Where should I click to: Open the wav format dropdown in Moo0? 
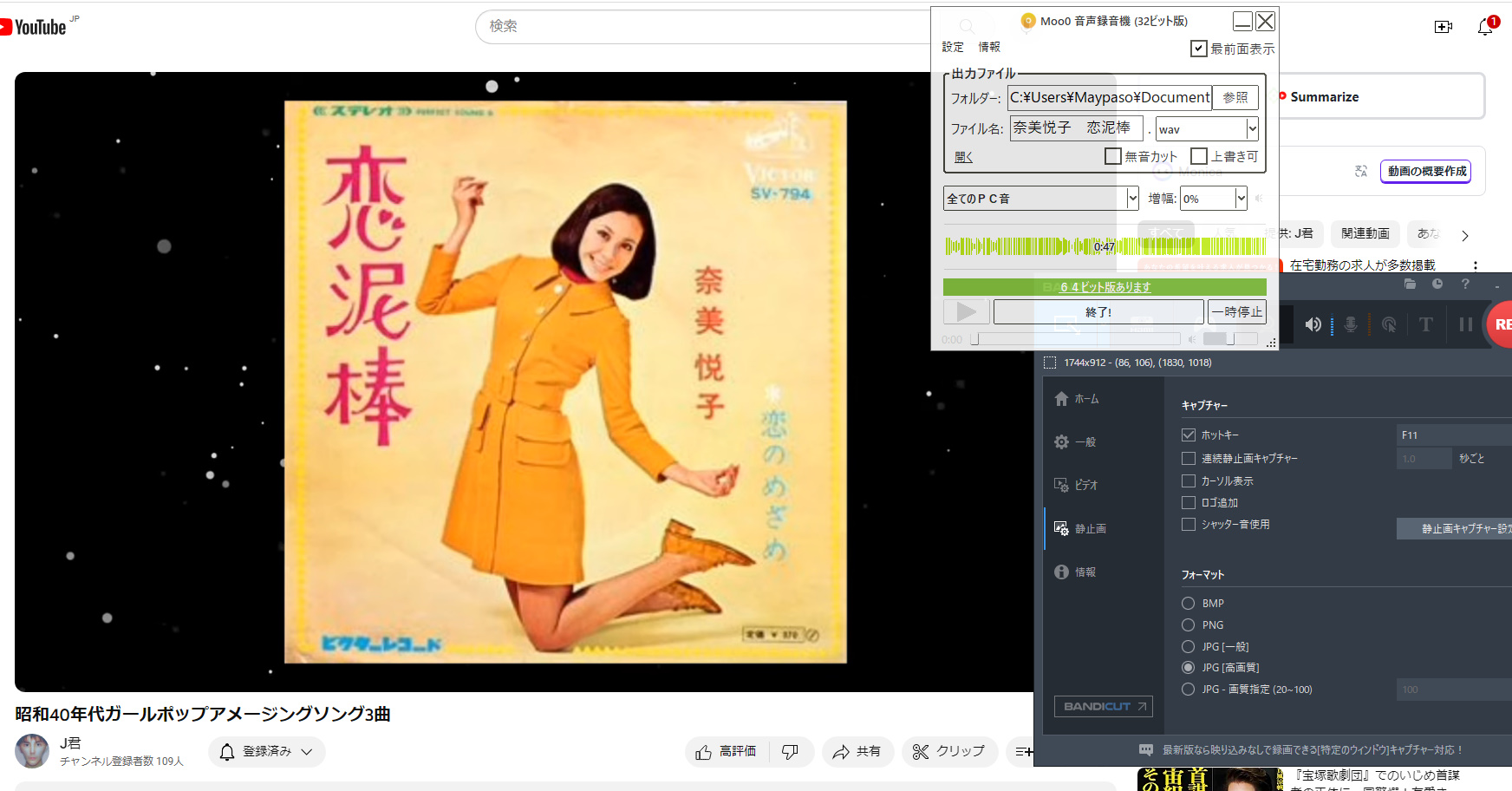[1207, 128]
